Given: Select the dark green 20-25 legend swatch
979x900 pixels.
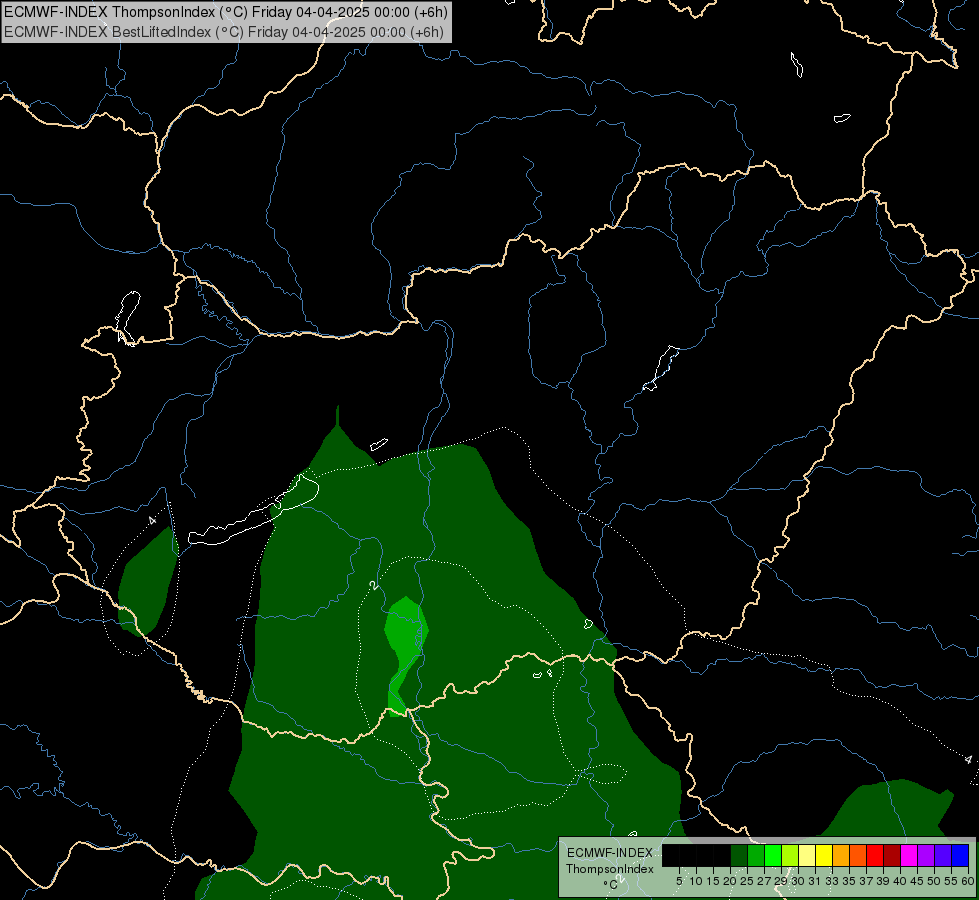Looking at the screenshot, I should pyautogui.click(x=739, y=855).
